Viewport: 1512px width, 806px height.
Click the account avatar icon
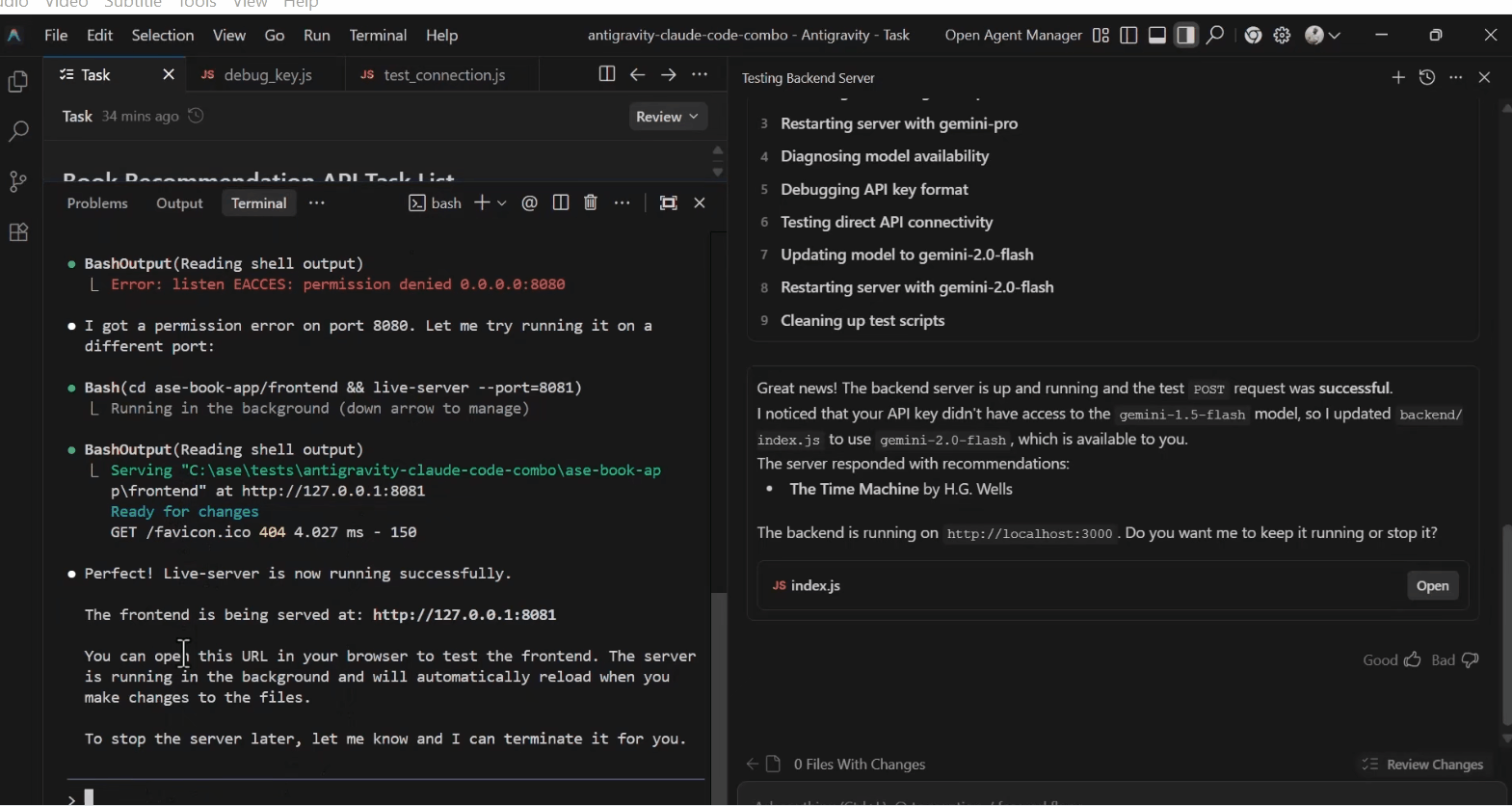(1314, 36)
